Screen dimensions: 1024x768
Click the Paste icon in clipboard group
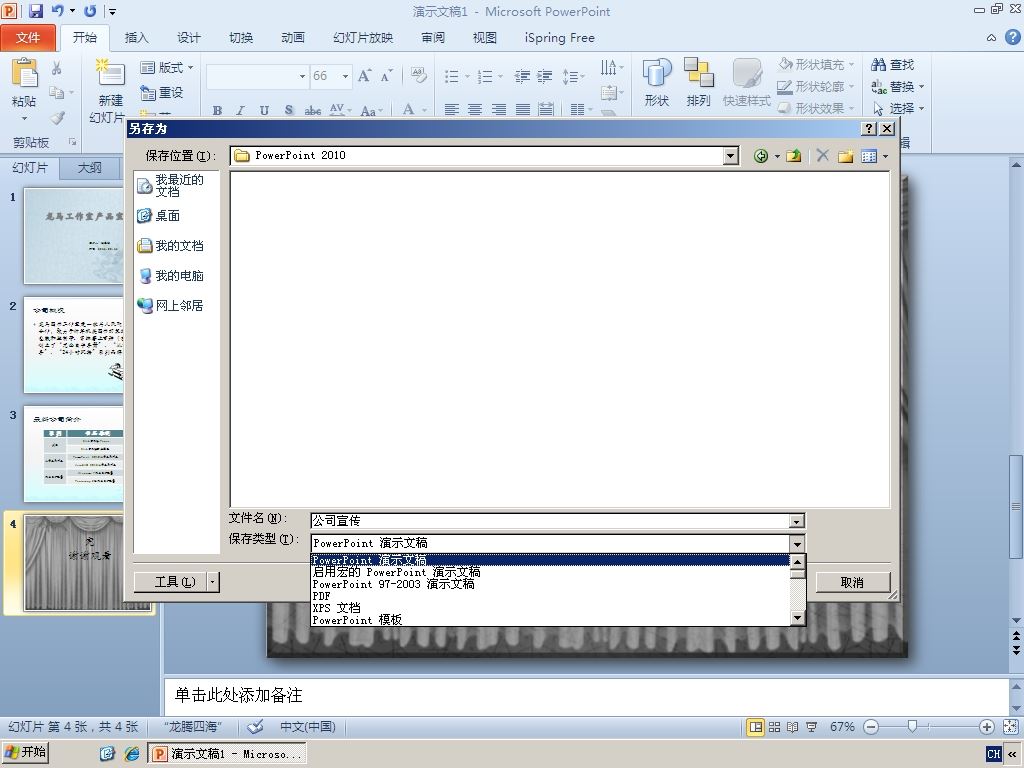pyautogui.click(x=24, y=73)
